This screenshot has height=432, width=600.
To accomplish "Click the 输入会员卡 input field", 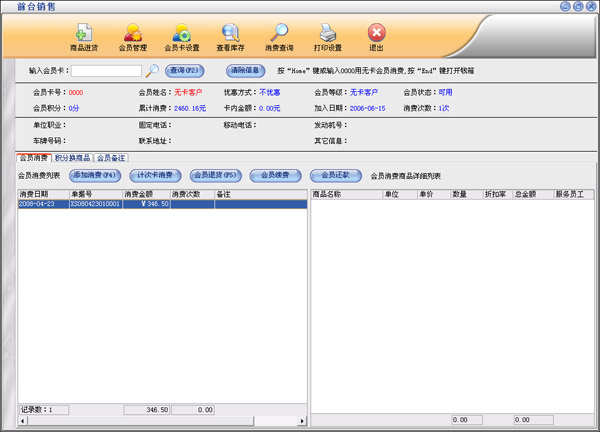I will pos(106,71).
